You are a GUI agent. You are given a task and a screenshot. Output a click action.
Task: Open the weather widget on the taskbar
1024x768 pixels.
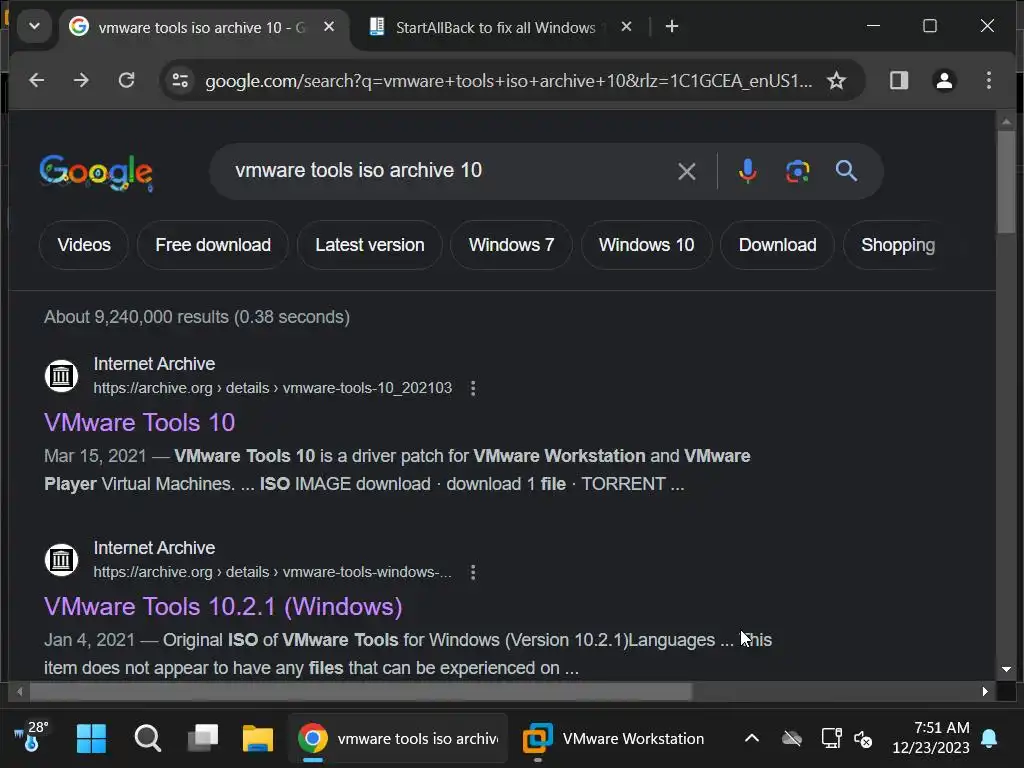31,737
